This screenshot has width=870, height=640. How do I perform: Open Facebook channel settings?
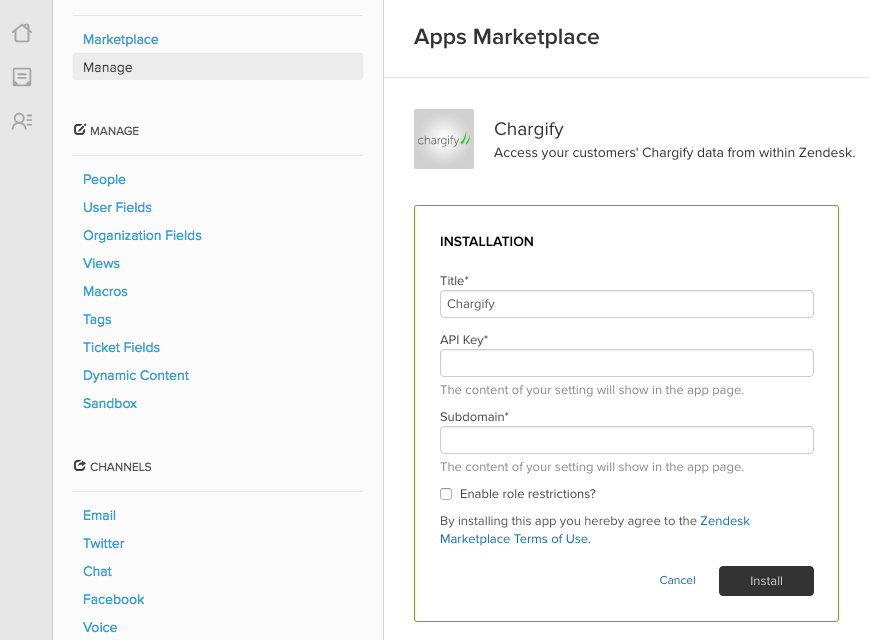click(x=114, y=599)
